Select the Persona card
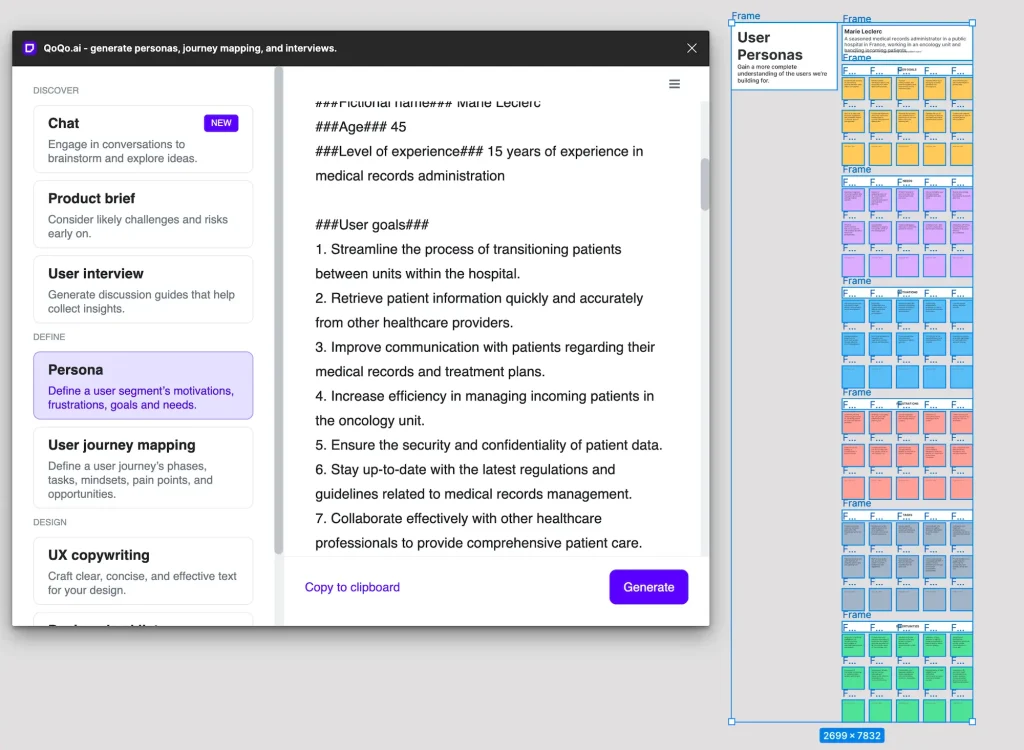This screenshot has width=1024, height=750. (143, 385)
